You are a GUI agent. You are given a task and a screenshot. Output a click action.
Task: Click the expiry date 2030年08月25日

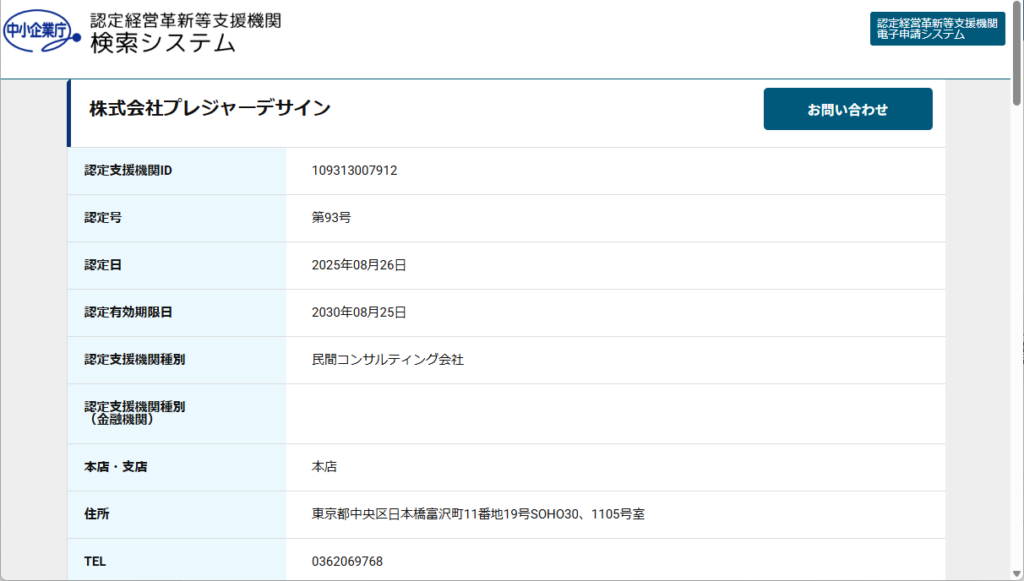click(x=359, y=312)
